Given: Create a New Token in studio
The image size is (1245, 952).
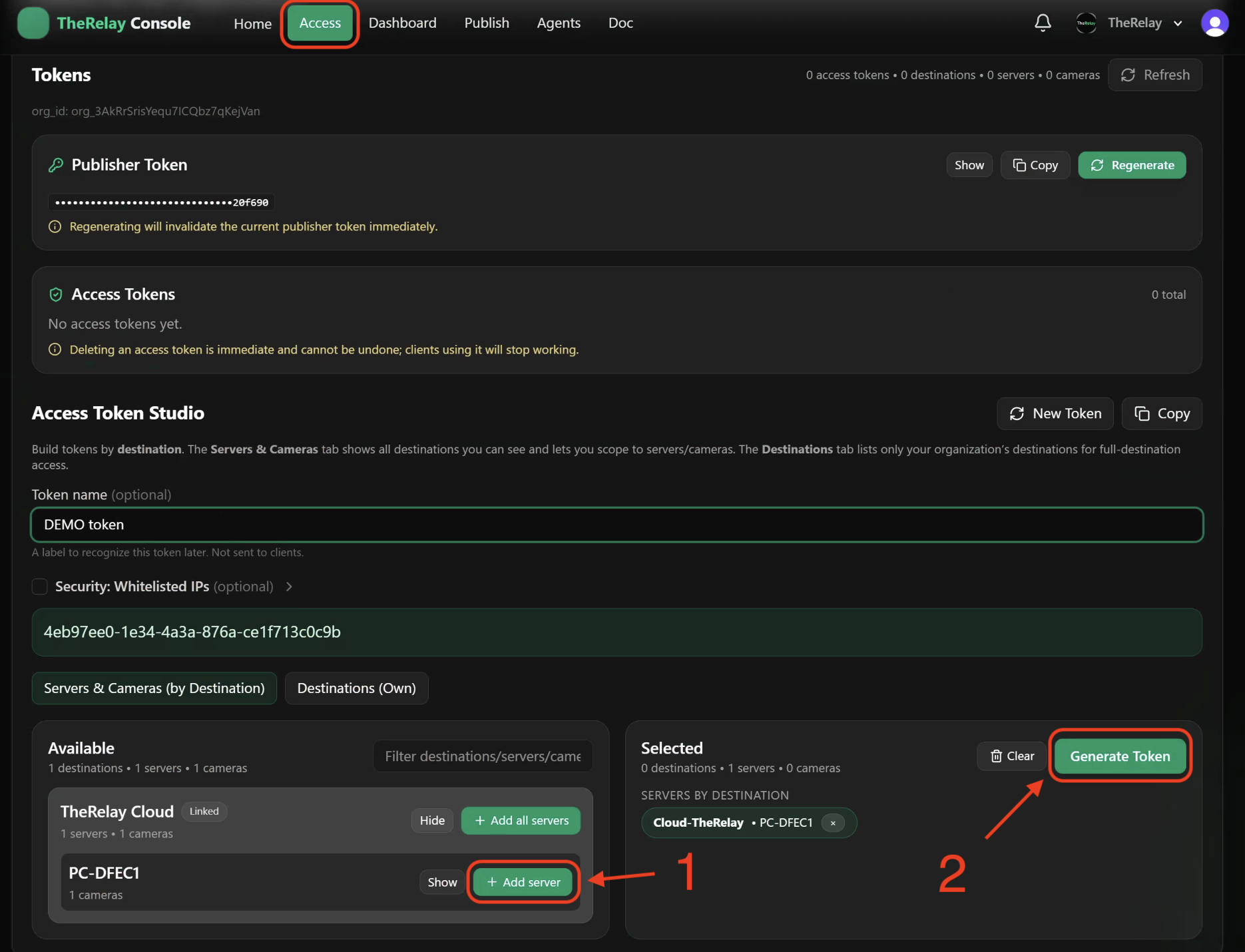Looking at the screenshot, I should [x=1055, y=413].
